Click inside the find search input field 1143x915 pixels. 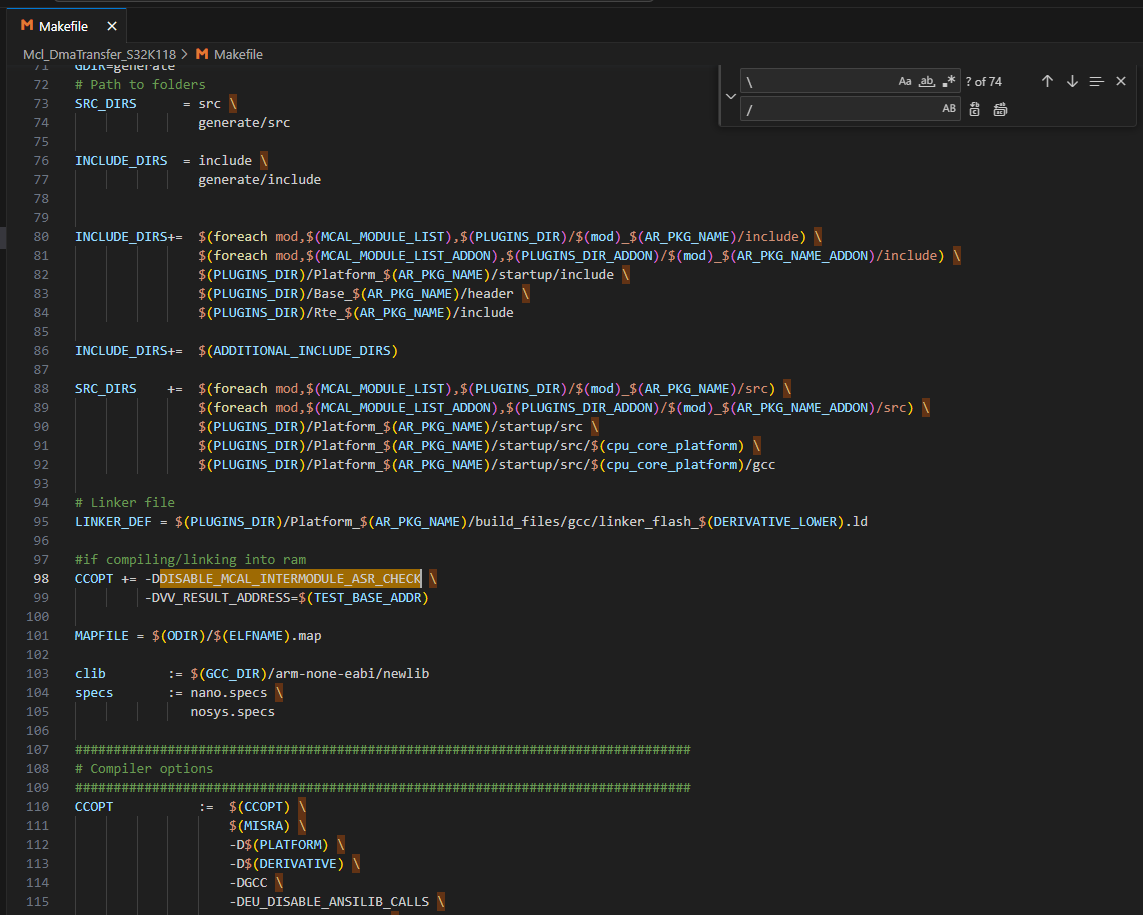click(820, 81)
